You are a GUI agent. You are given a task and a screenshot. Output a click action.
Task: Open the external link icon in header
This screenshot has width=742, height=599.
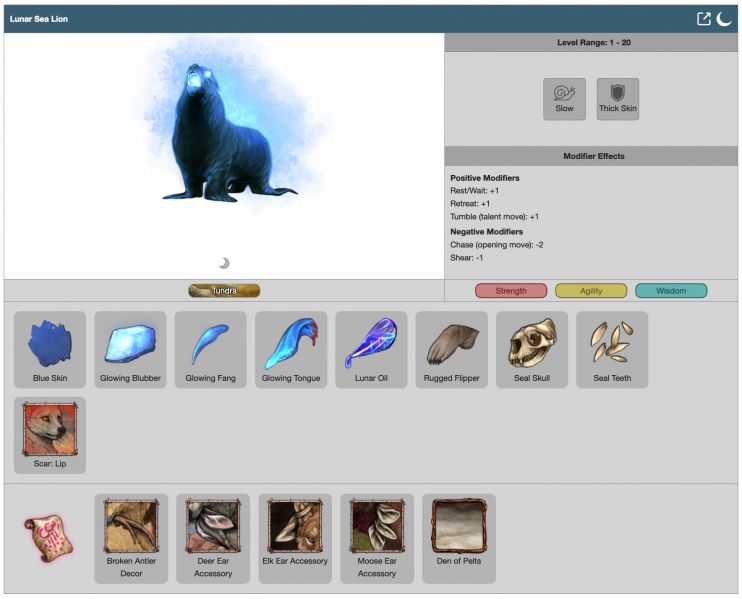coord(704,19)
